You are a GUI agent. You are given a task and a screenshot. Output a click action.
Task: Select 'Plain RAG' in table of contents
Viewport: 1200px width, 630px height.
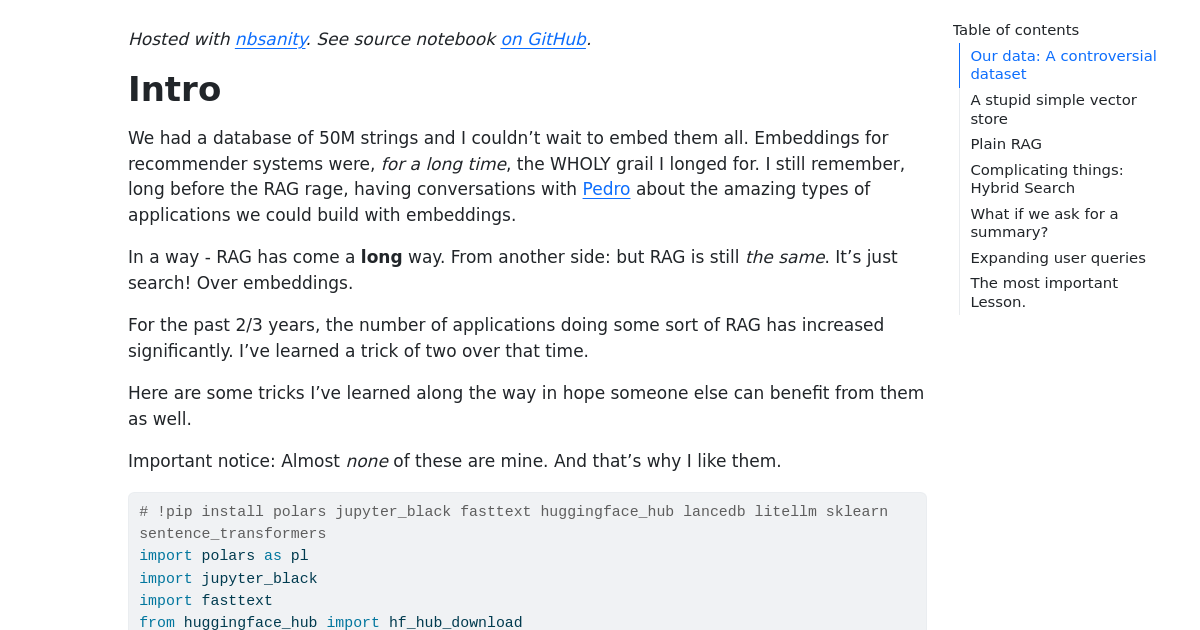1006,144
